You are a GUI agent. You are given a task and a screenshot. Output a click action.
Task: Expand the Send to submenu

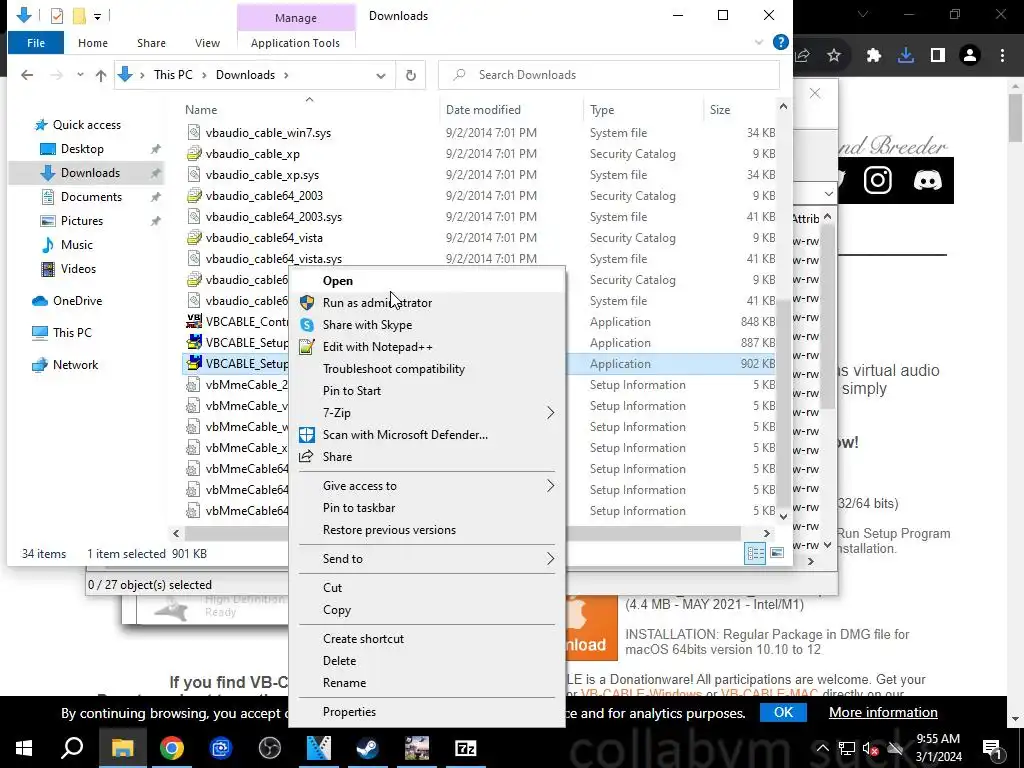click(427, 558)
